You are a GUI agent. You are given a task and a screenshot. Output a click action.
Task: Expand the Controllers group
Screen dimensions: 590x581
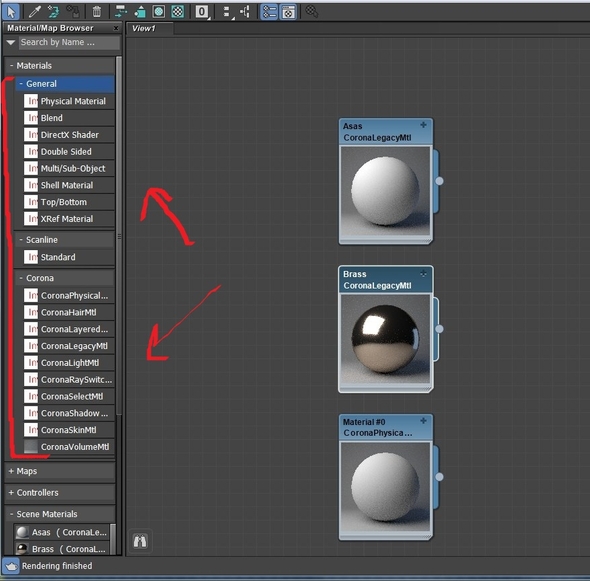(x=59, y=493)
